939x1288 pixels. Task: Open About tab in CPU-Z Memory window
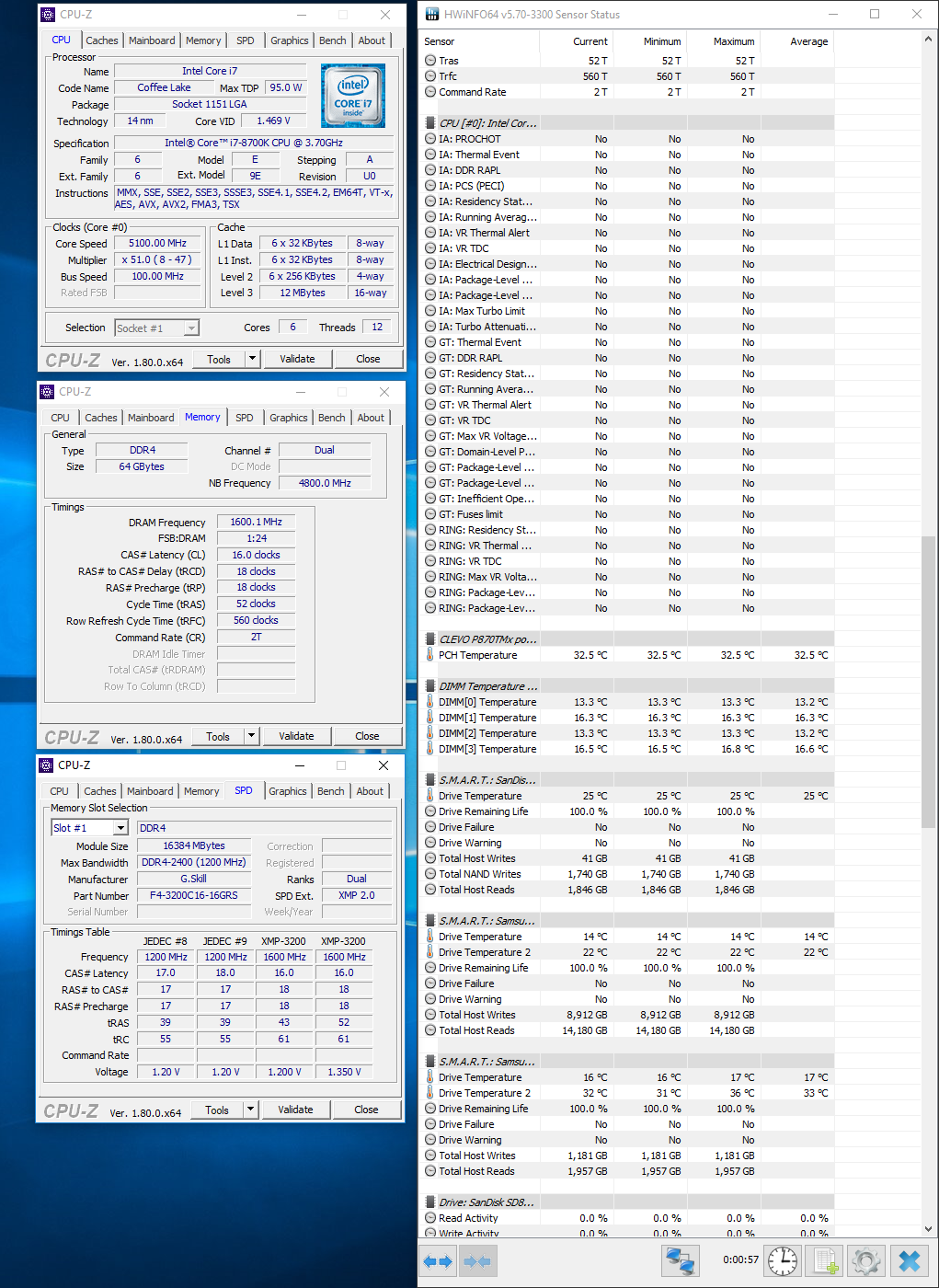[x=372, y=418]
